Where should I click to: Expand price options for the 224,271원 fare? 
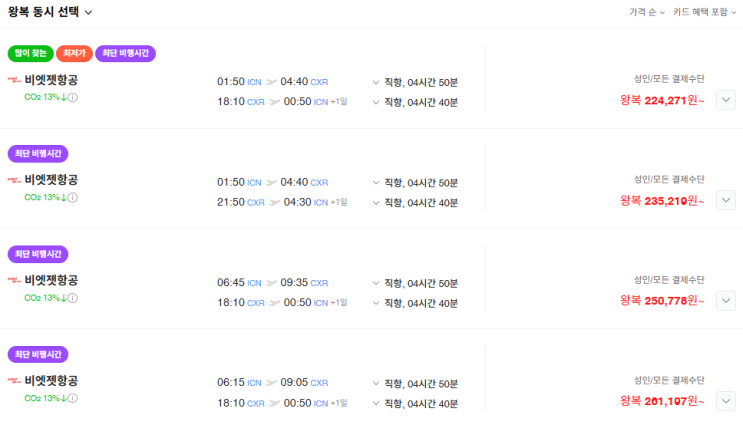pyautogui.click(x=726, y=99)
